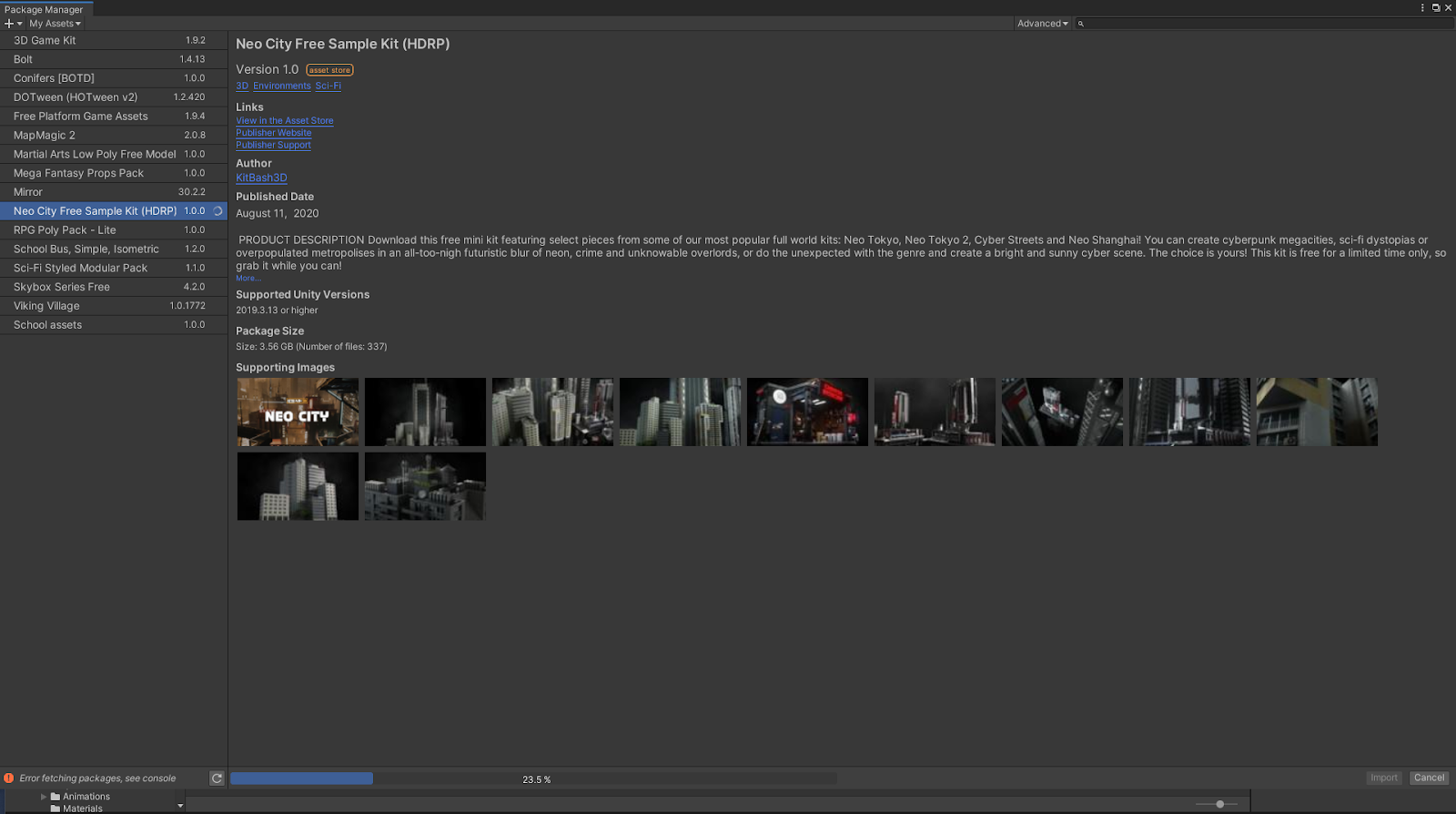1456x814 pixels.
Task: Select School assets package
Action: click(x=114, y=325)
